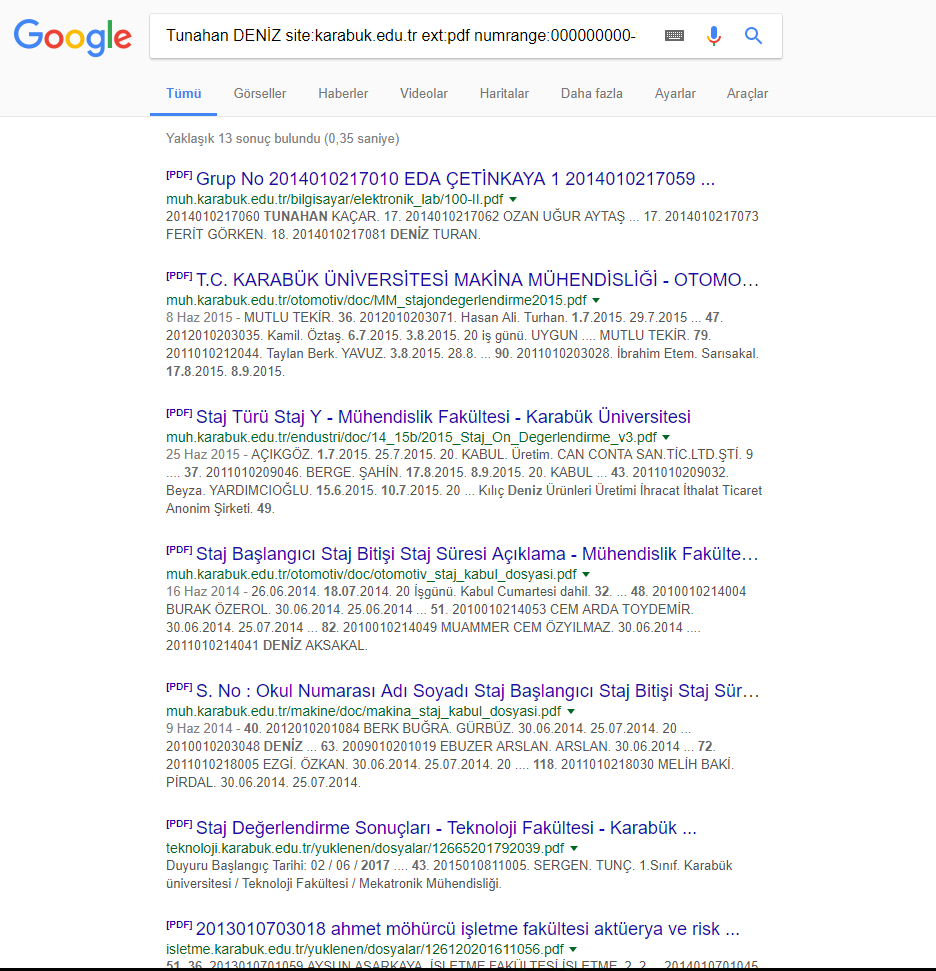936x971 pixels.
Task: Click URL muh.karabuk.edu.tr/bilgisayar/elektronik_lab/100-II.pdf
Action: point(335,199)
